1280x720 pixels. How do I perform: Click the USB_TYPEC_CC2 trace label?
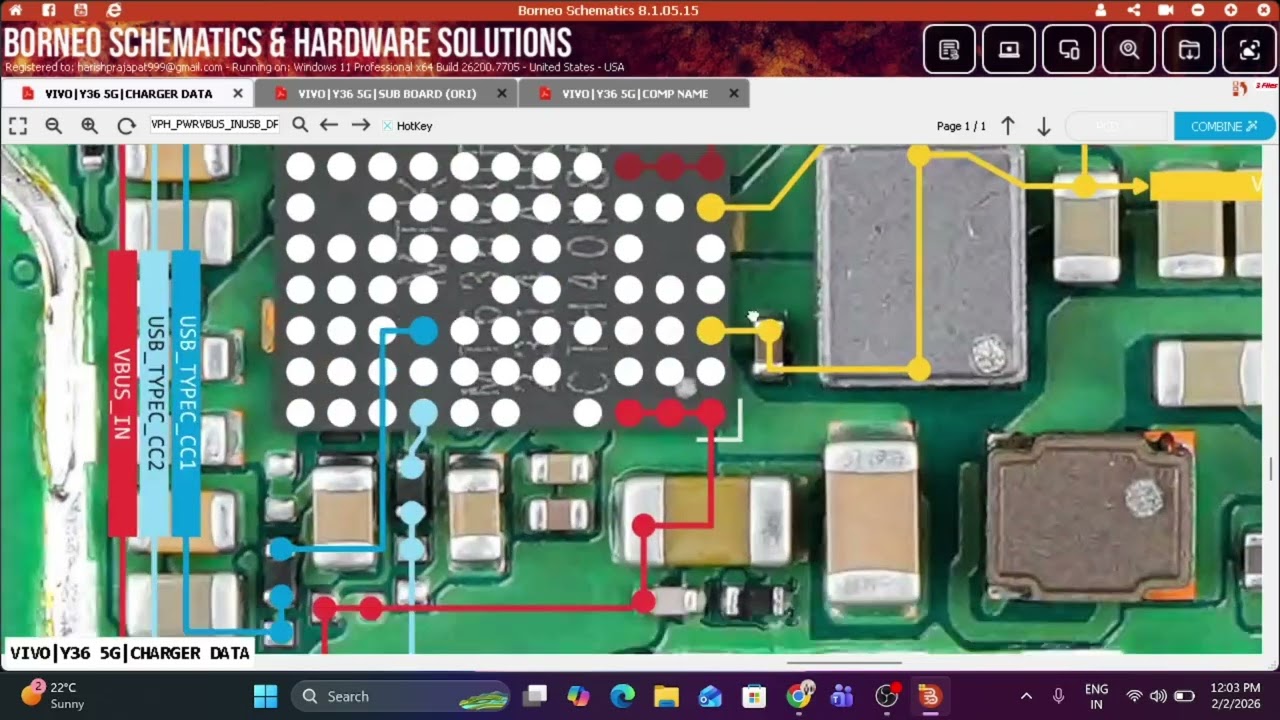[154, 393]
